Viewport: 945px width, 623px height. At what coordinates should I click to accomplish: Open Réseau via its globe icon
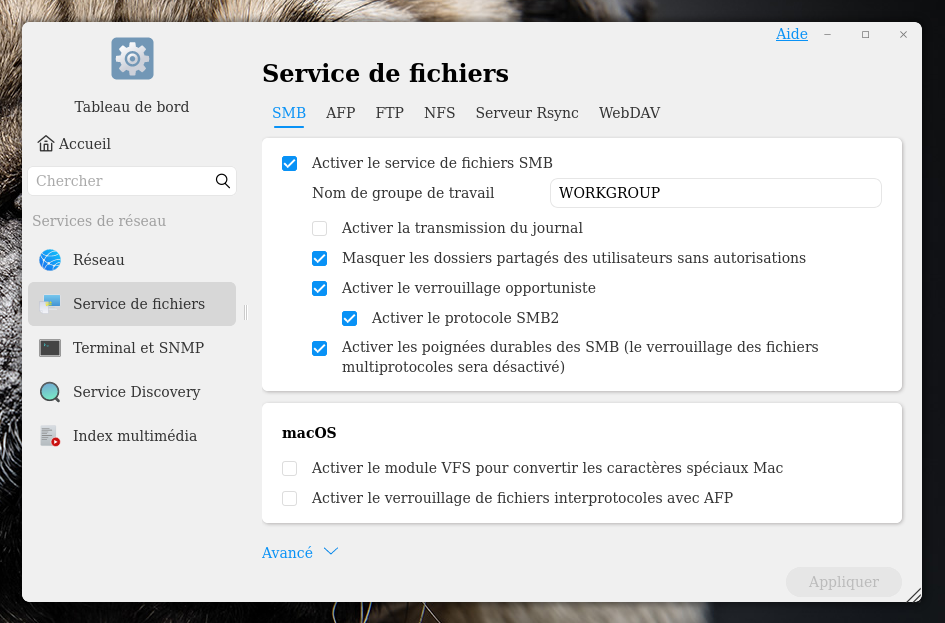click(x=50, y=260)
